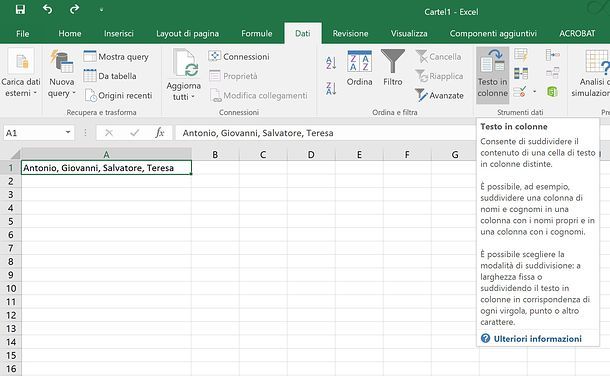Open Avanzate filter options
This screenshot has height=376, width=610.
pos(439,95)
